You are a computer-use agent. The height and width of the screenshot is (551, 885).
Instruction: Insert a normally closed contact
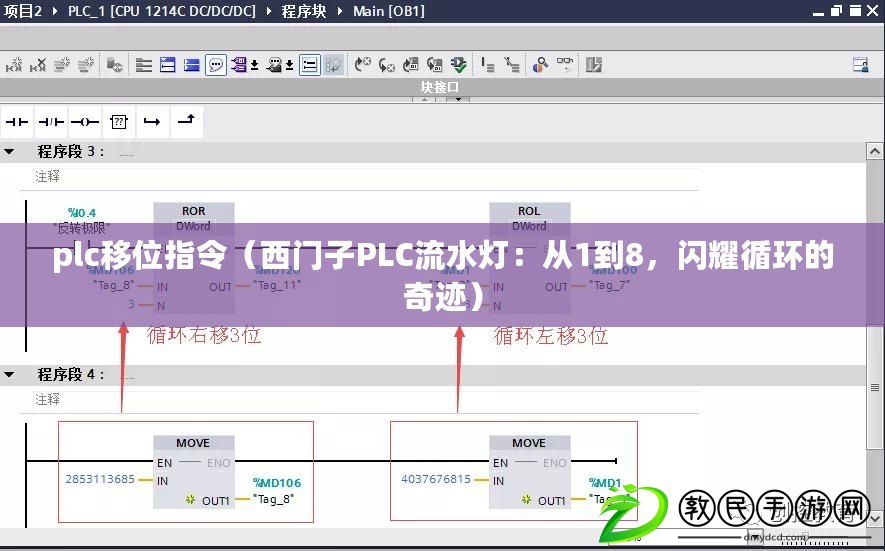(51, 121)
